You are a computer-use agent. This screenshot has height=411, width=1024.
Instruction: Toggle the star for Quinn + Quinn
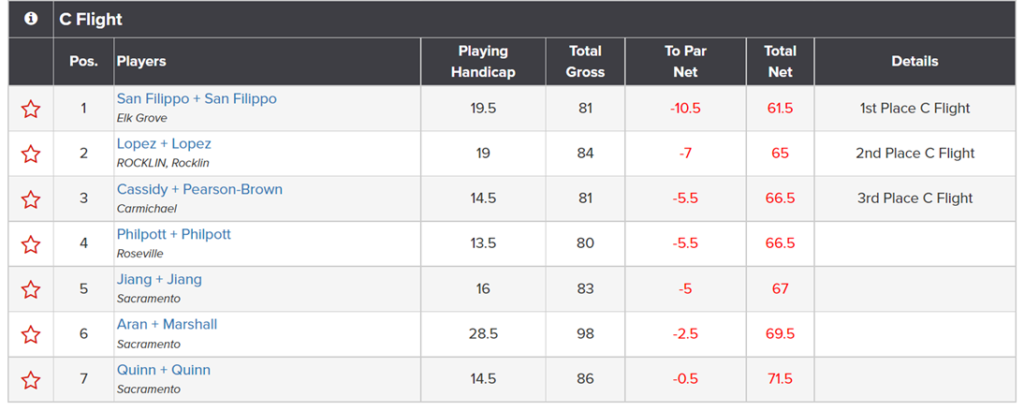(x=31, y=380)
